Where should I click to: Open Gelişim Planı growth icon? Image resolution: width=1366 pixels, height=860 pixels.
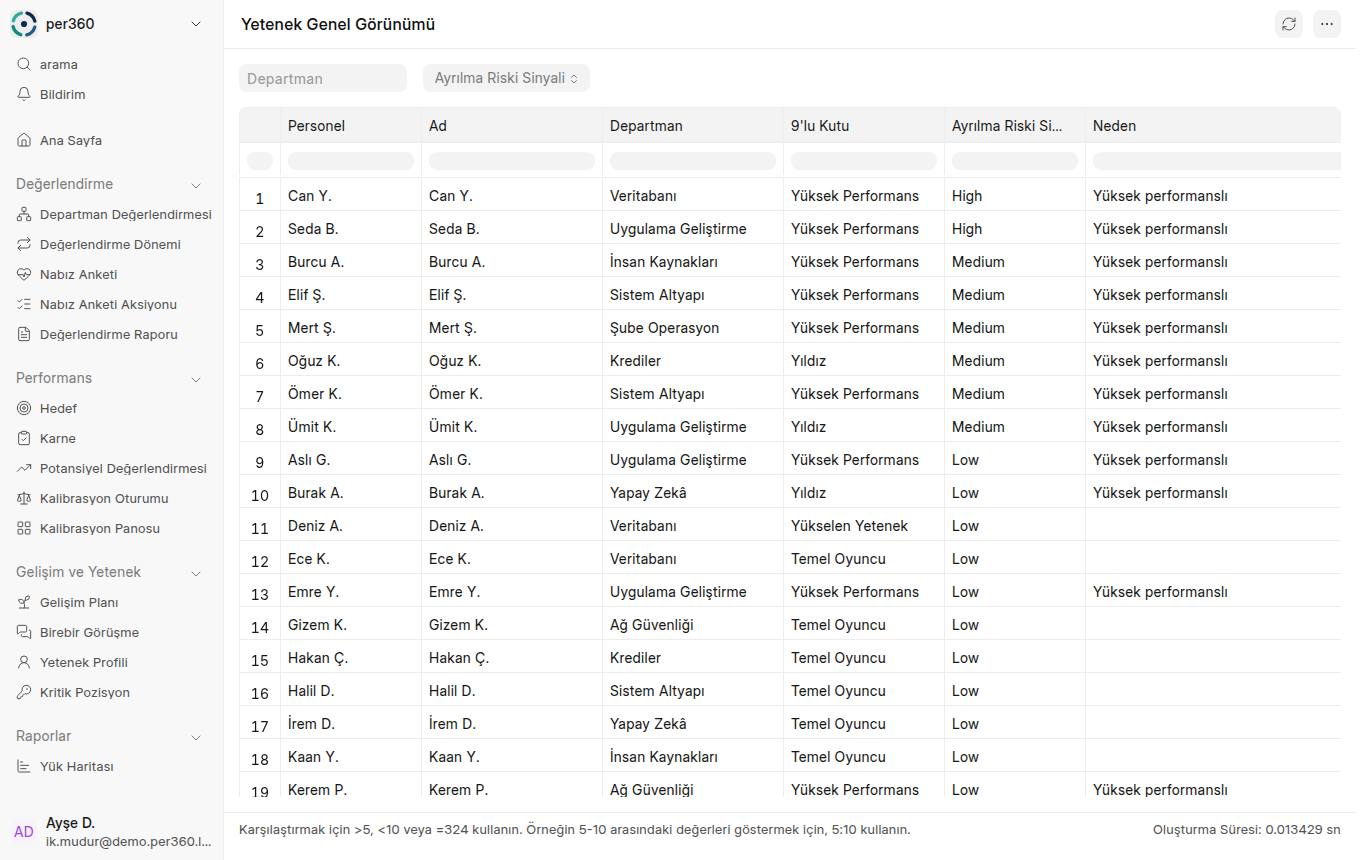click(24, 602)
